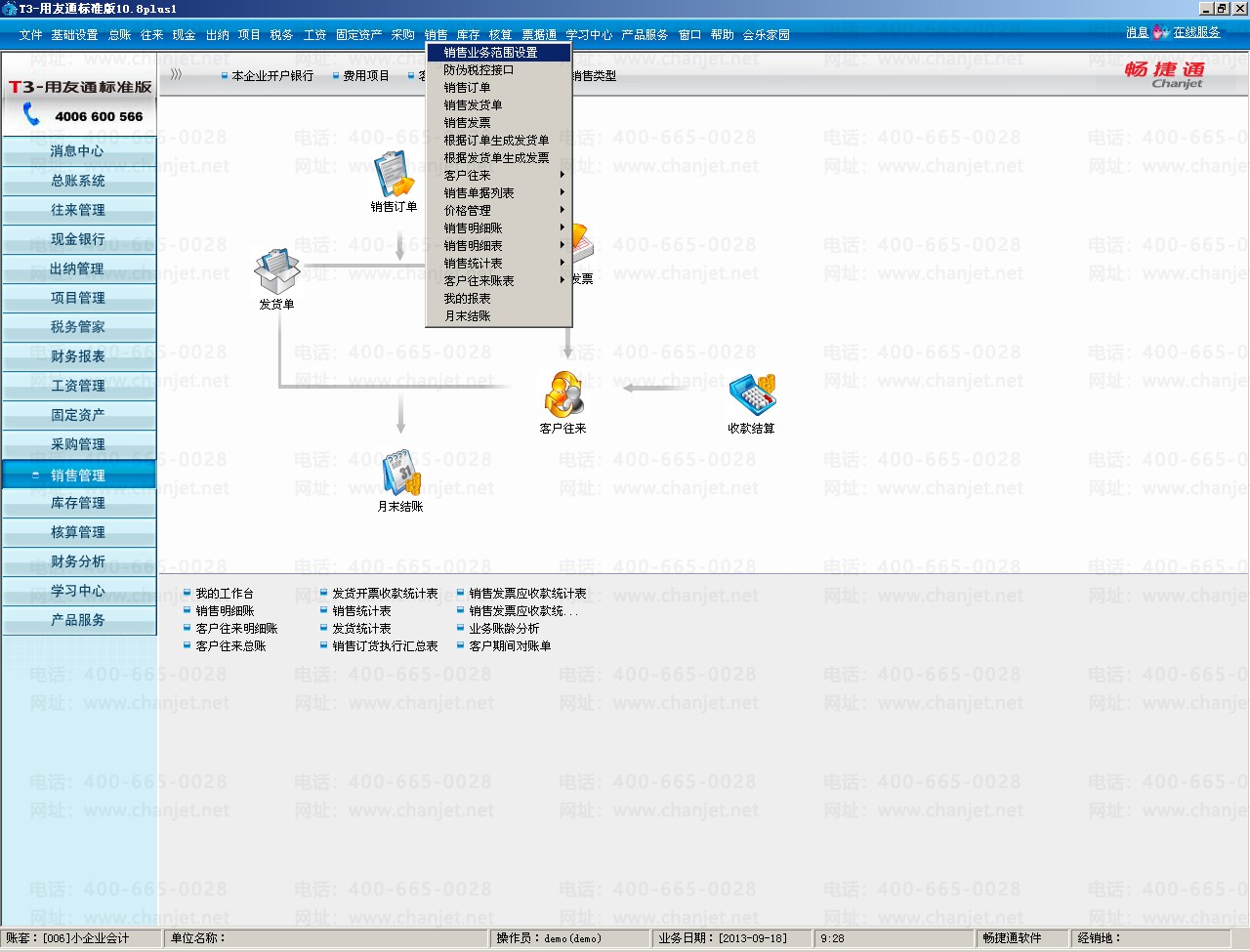Expand the 价格管理 submenu
1250x952 pixels.
[499, 211]
